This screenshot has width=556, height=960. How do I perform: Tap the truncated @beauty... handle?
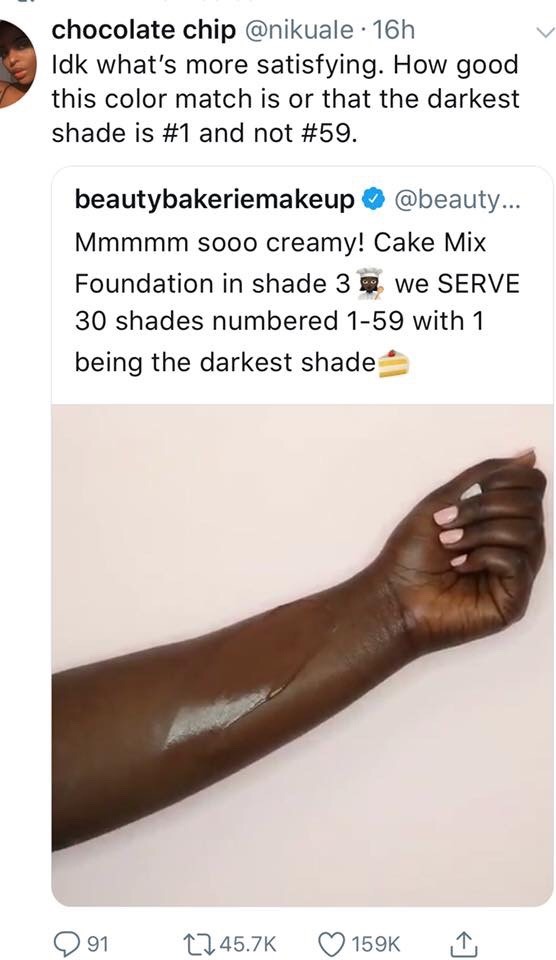[x=457, y=200]
